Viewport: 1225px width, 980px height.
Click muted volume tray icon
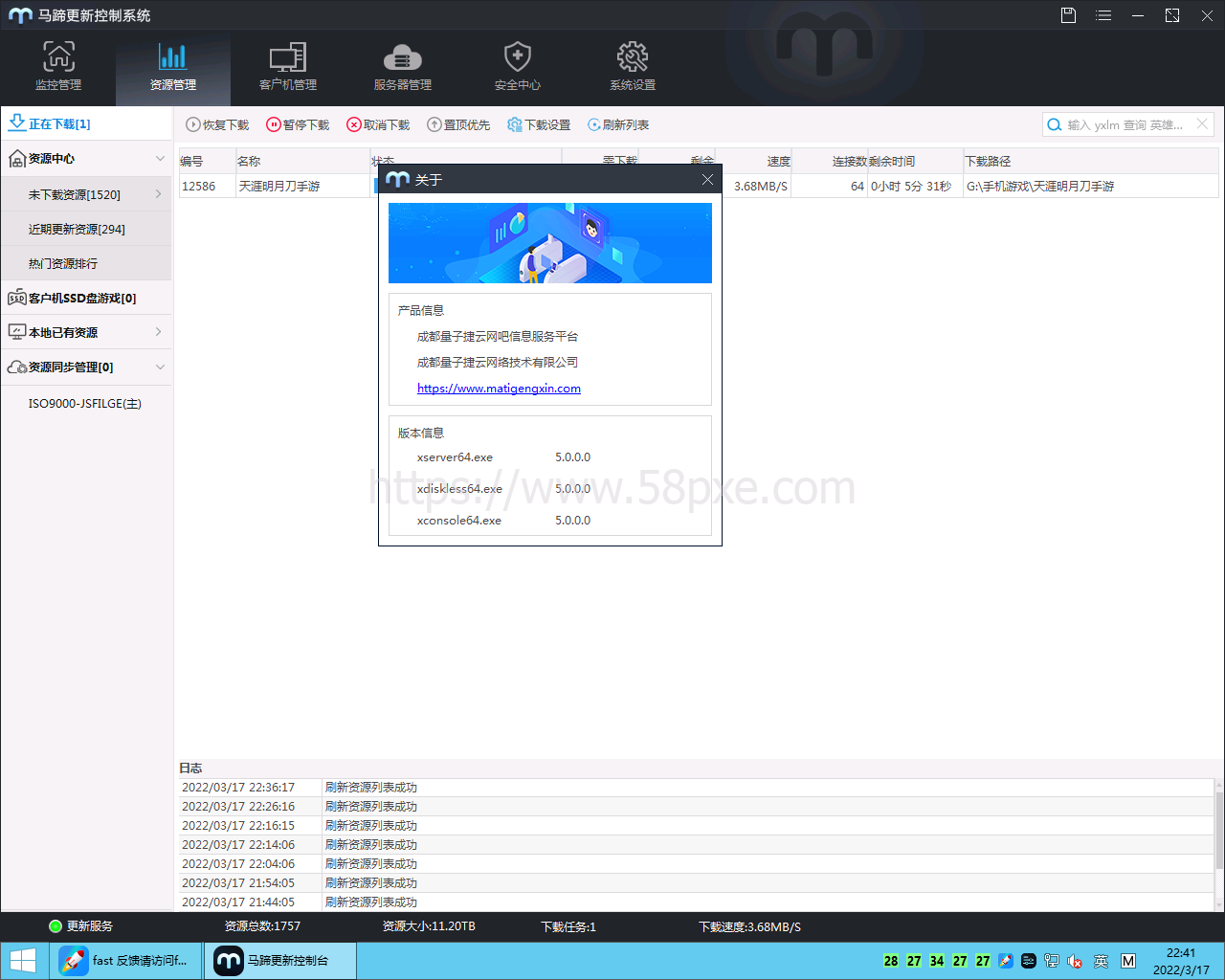pos(1075,961)
